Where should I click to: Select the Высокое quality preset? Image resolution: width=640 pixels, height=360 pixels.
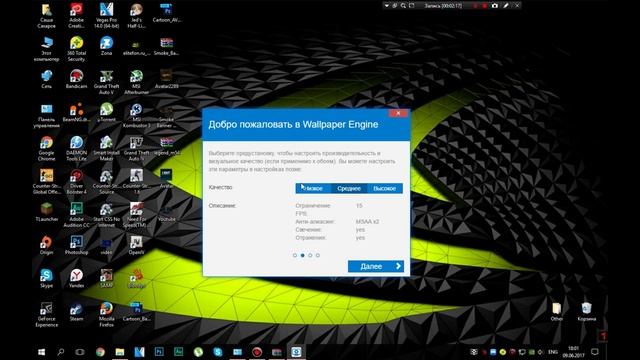pos(384,188)
